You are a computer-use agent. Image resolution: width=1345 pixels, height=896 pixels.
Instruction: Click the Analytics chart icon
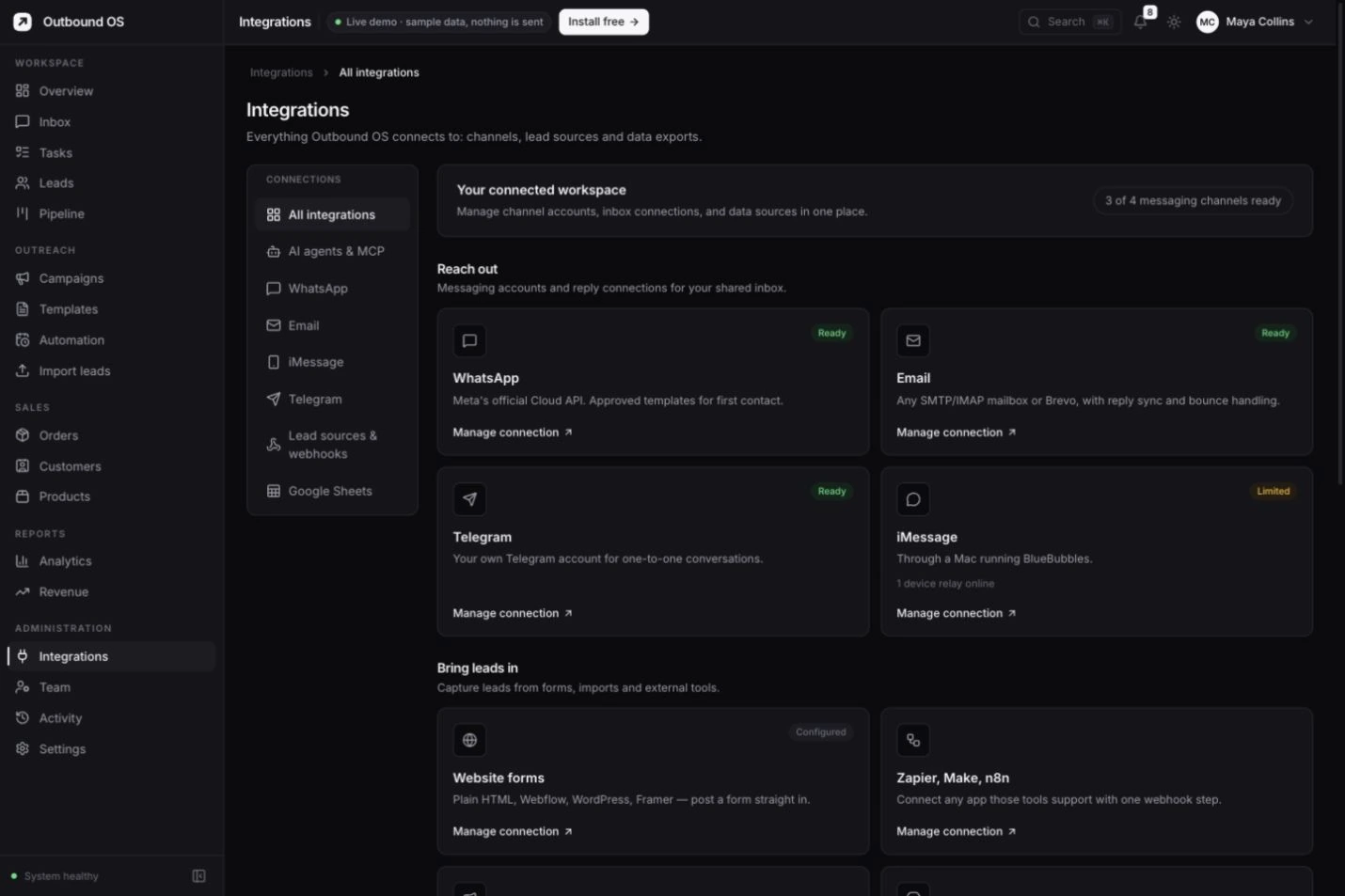click(x=23, y=561)
